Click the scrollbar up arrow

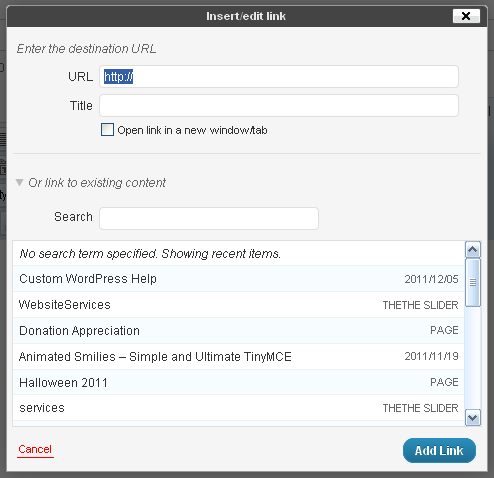[473, 250]
